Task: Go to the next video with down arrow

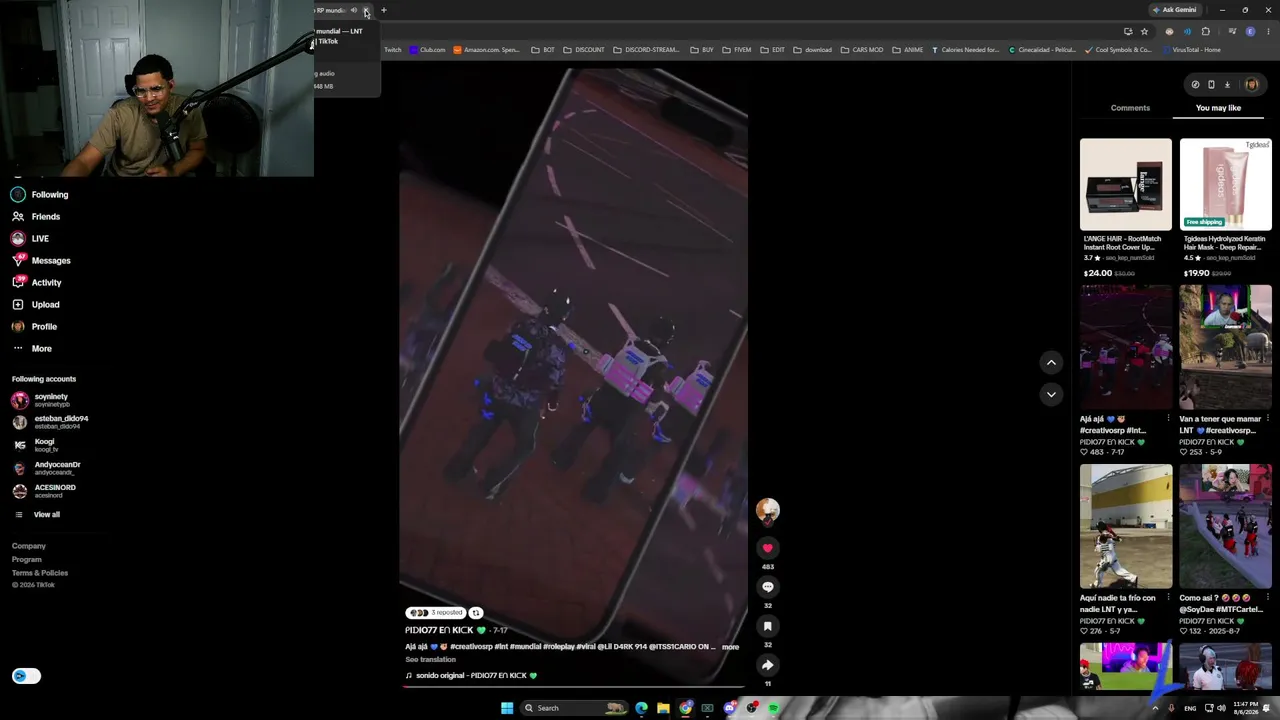Action: pyautogui.click(x=1051, y=394)
